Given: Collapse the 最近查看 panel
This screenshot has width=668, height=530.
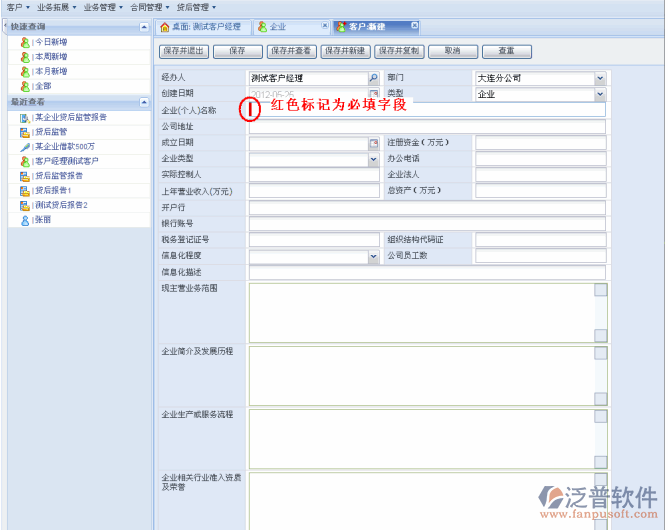Looking at the screenshot, I should point(143,102).
